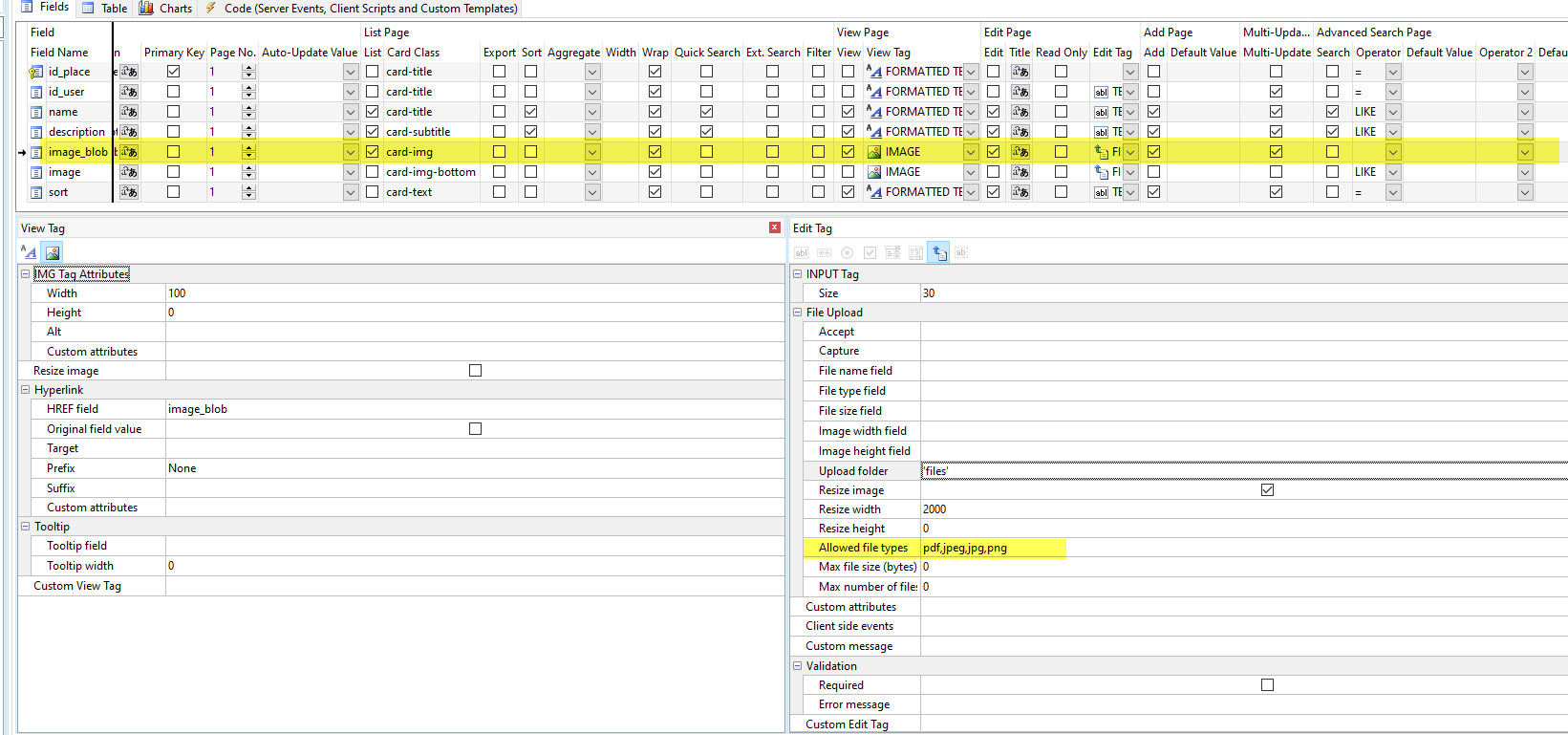Collapse the IMG Tag Attributes section

pyautogui.click(x=26, y=273)
